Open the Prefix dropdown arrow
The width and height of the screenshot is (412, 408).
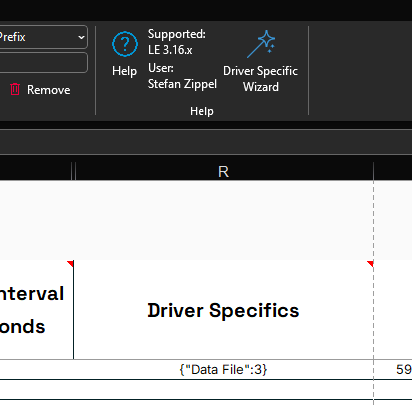[81, 37]
